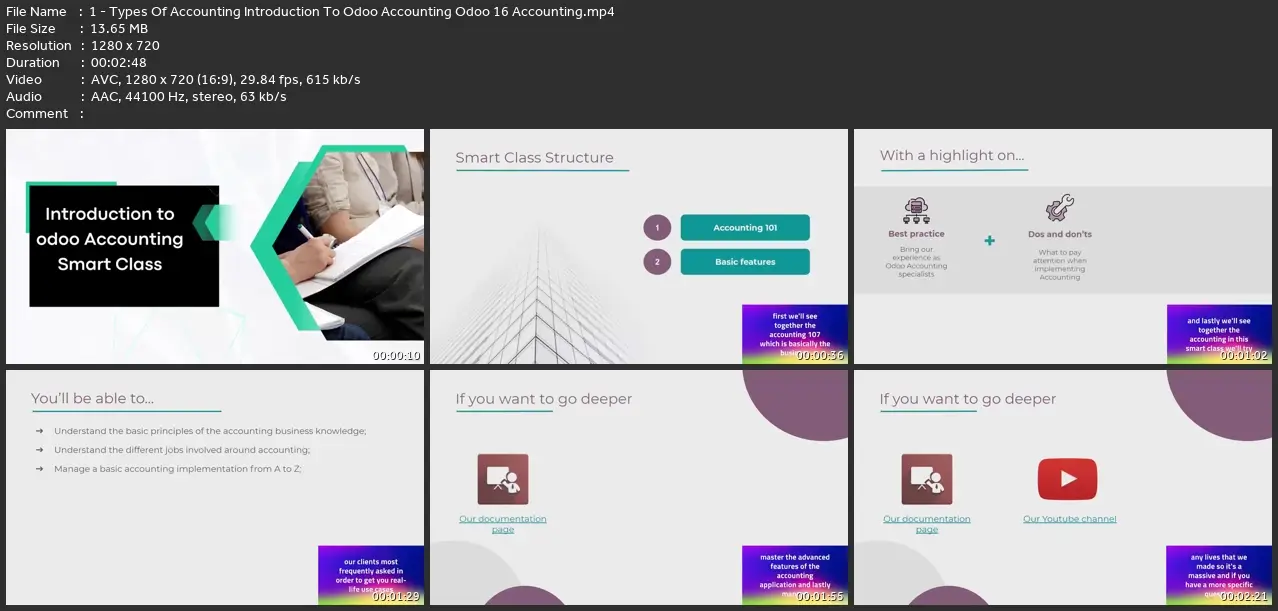Select the Audio line AAC 44100 Hz stereo

pyautogui.click(x=146, y=97)
